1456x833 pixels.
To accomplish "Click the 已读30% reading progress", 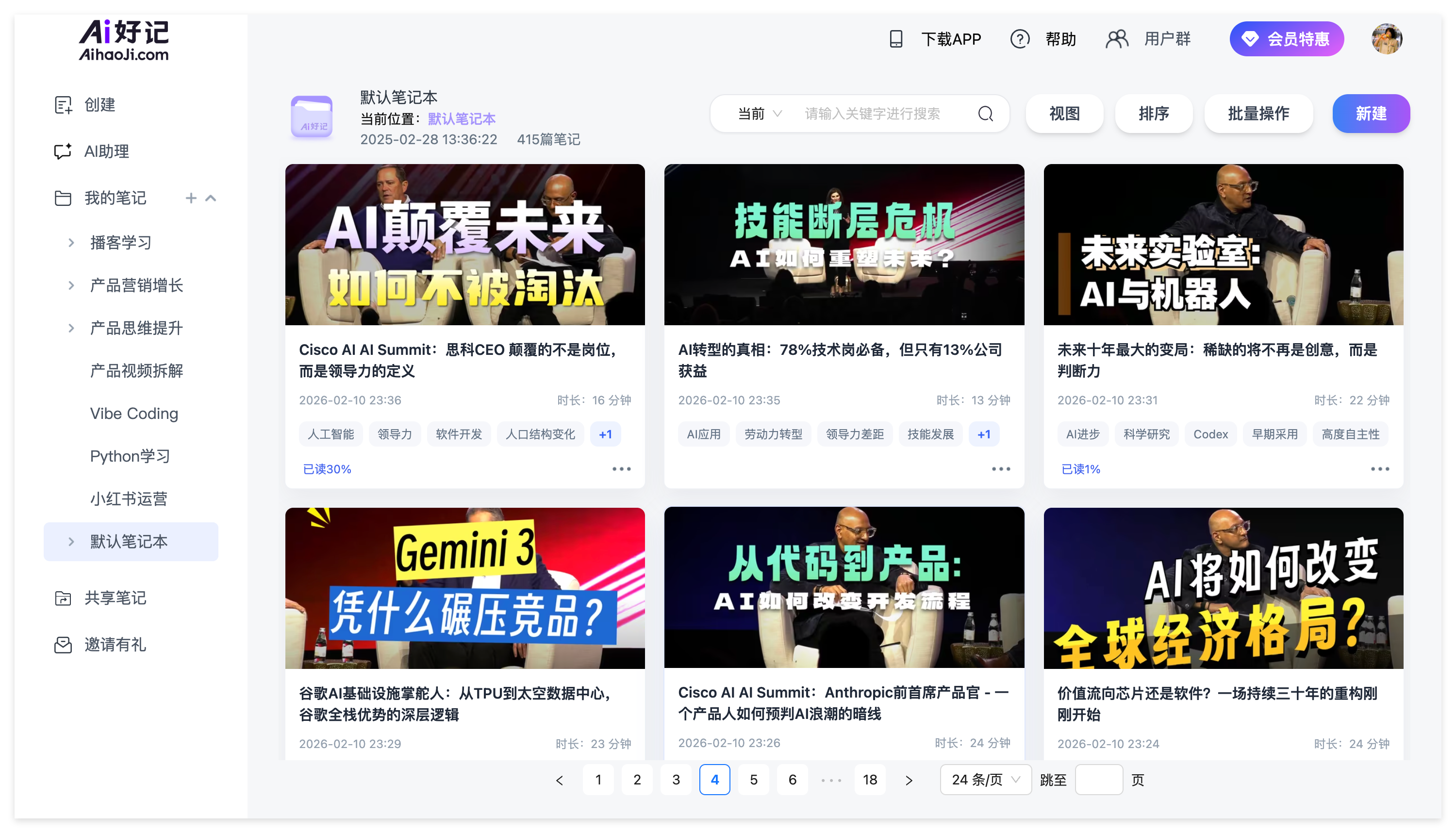I will tap(327, 469).
